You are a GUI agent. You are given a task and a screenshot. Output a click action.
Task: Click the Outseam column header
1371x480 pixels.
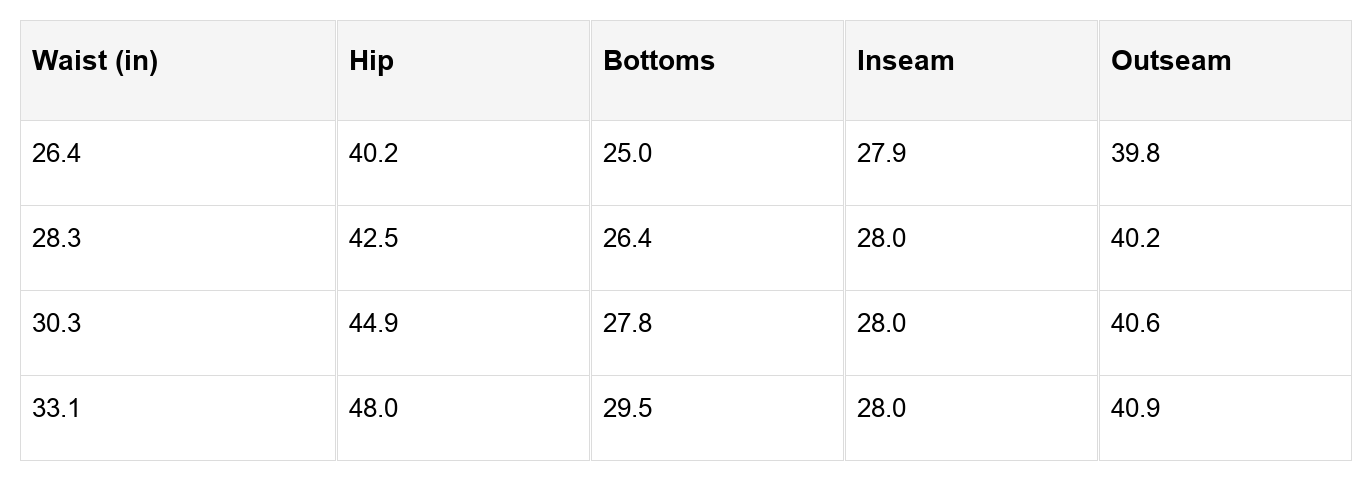(1170, 61)
